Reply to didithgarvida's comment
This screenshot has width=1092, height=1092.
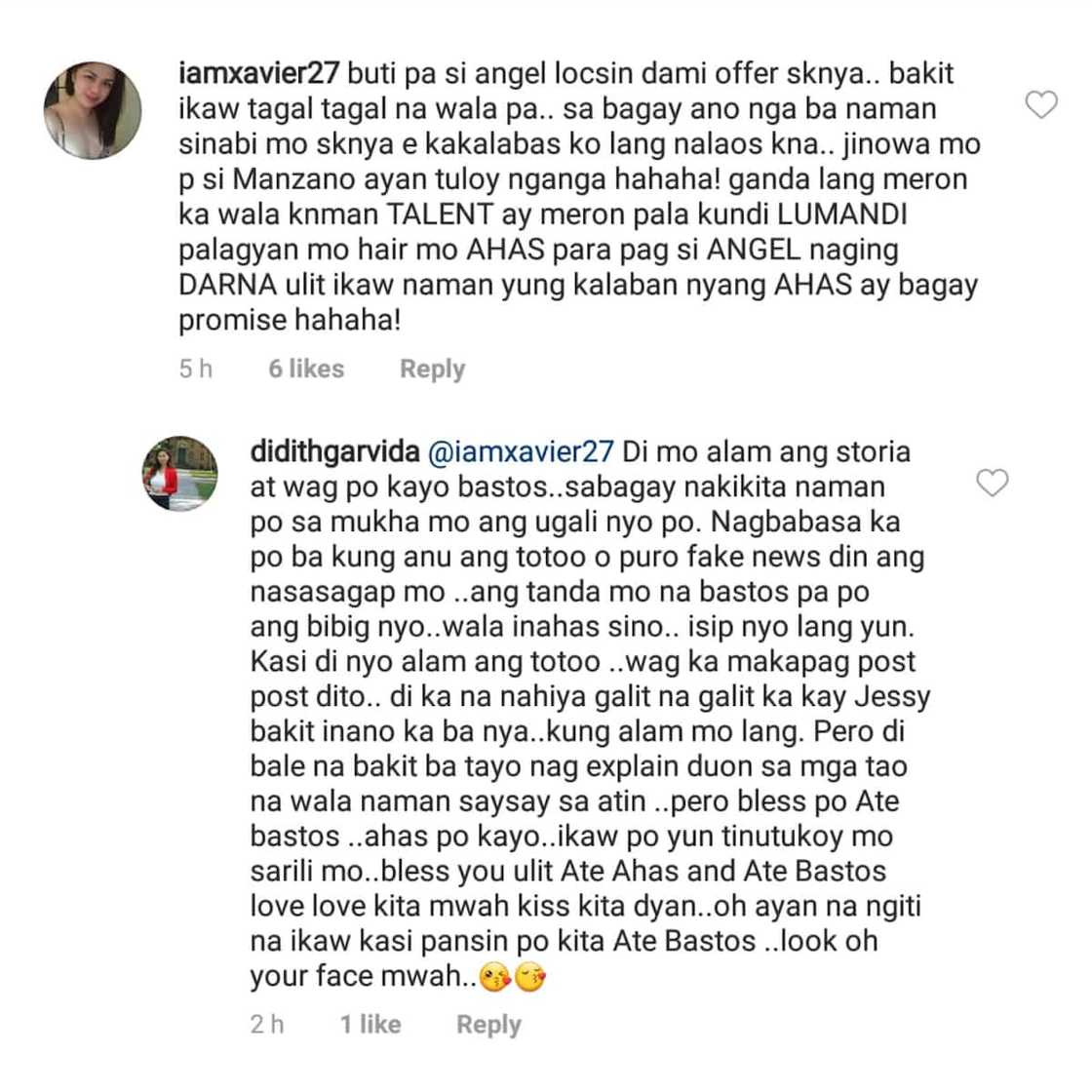(488, 1024)
